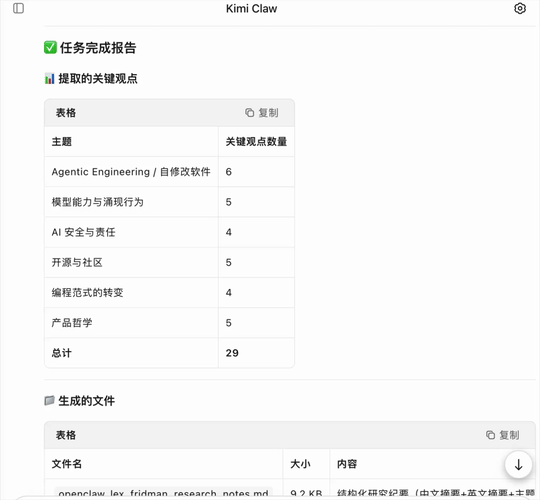The width and height of the screenshot is (540, 500).
Task: Open settings via the gear icon
Action: pyautogui.click(x=520, y=8)
